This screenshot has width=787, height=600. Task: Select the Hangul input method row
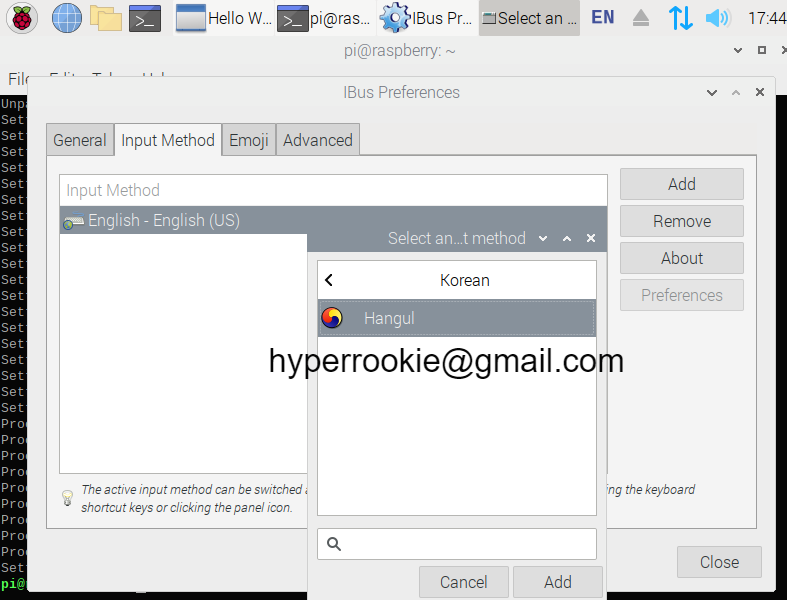[457, 318]
